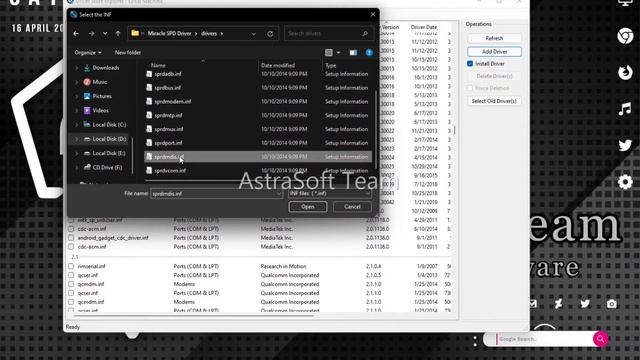Screen dimensions: 640x360
Task: Open Chrome icon on desktop sidebar
Action: pyautogui.click(x=625, y=36)
